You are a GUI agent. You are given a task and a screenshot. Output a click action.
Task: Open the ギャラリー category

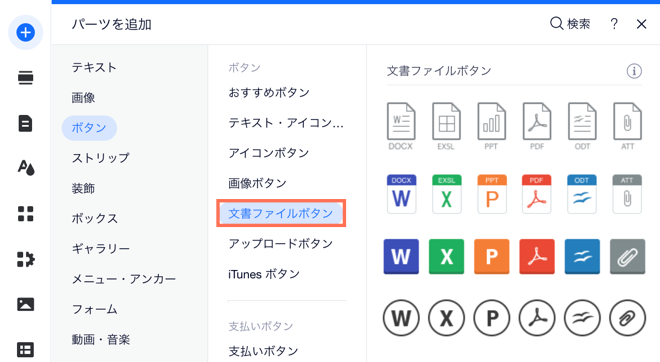(x=101, y=249)
